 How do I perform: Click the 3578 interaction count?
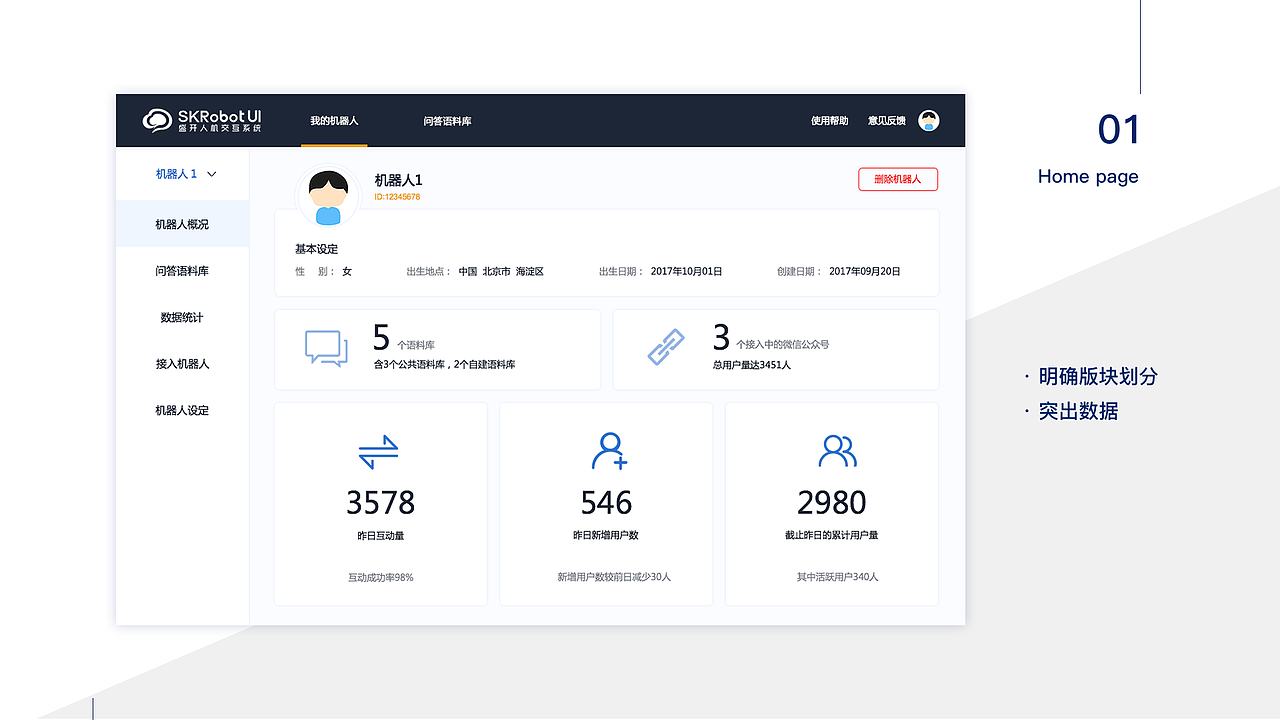380,502
